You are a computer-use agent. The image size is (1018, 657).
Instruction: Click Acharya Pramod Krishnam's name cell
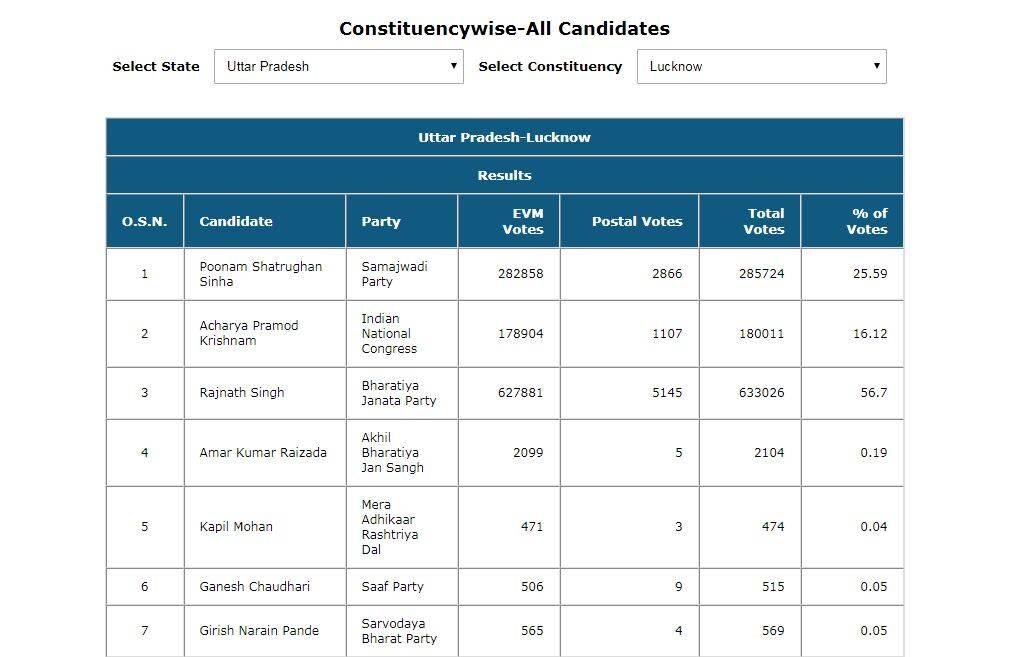click(249, 333)
